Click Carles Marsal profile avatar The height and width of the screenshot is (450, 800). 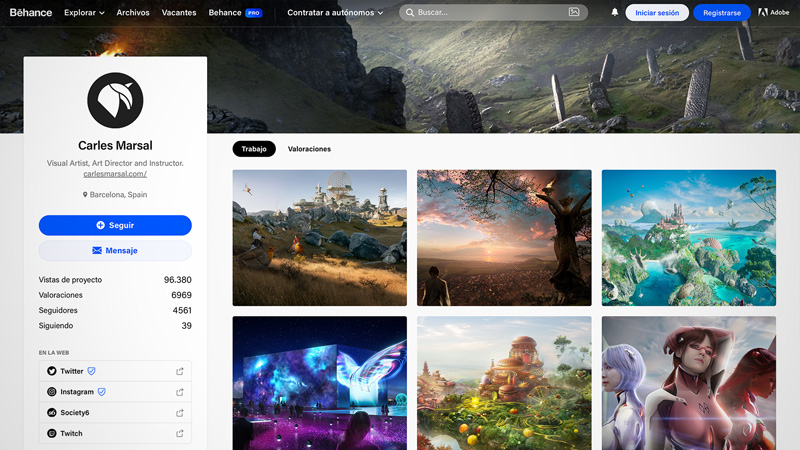pyautogui.click(x=115, y=100)
